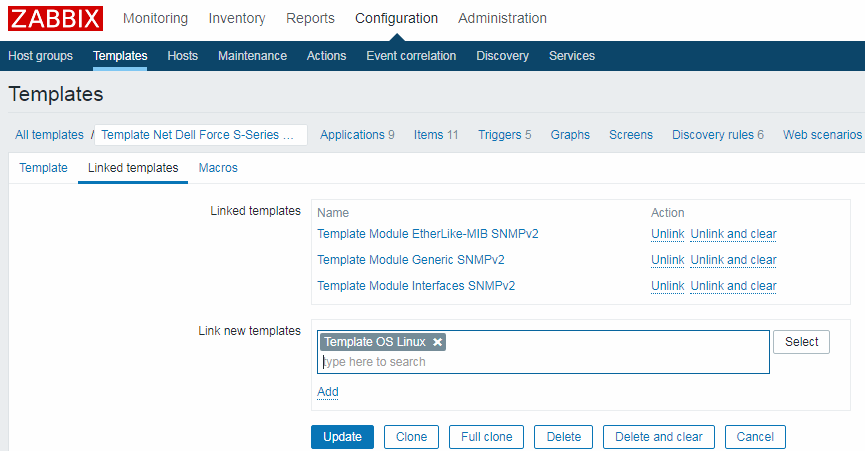The width and height of the screenshot is (865, 451).
Task: Open the Monitoring menu
Action: tap(155, 18)
